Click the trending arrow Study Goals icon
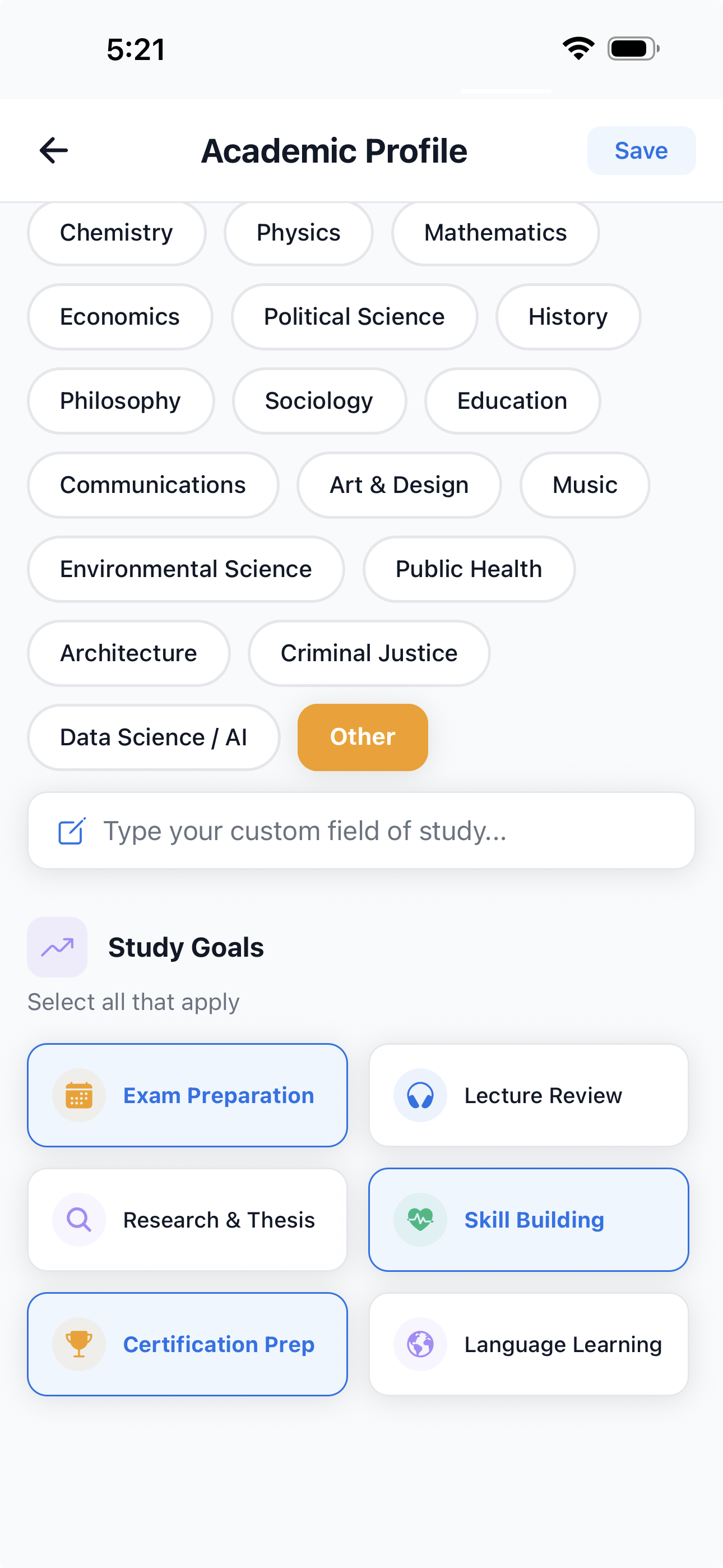This screenshot has width=723, height=1568. point(57,947)
